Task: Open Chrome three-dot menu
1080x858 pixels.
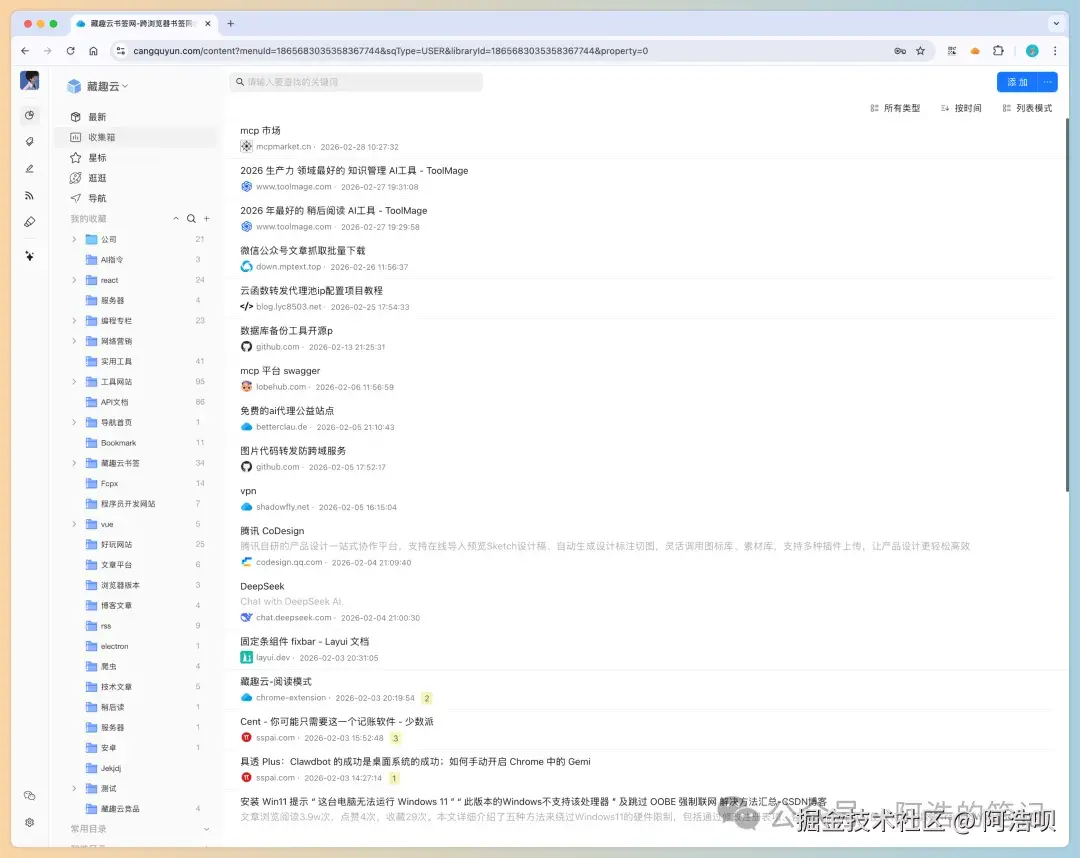Action: (x=1055, y=50)
